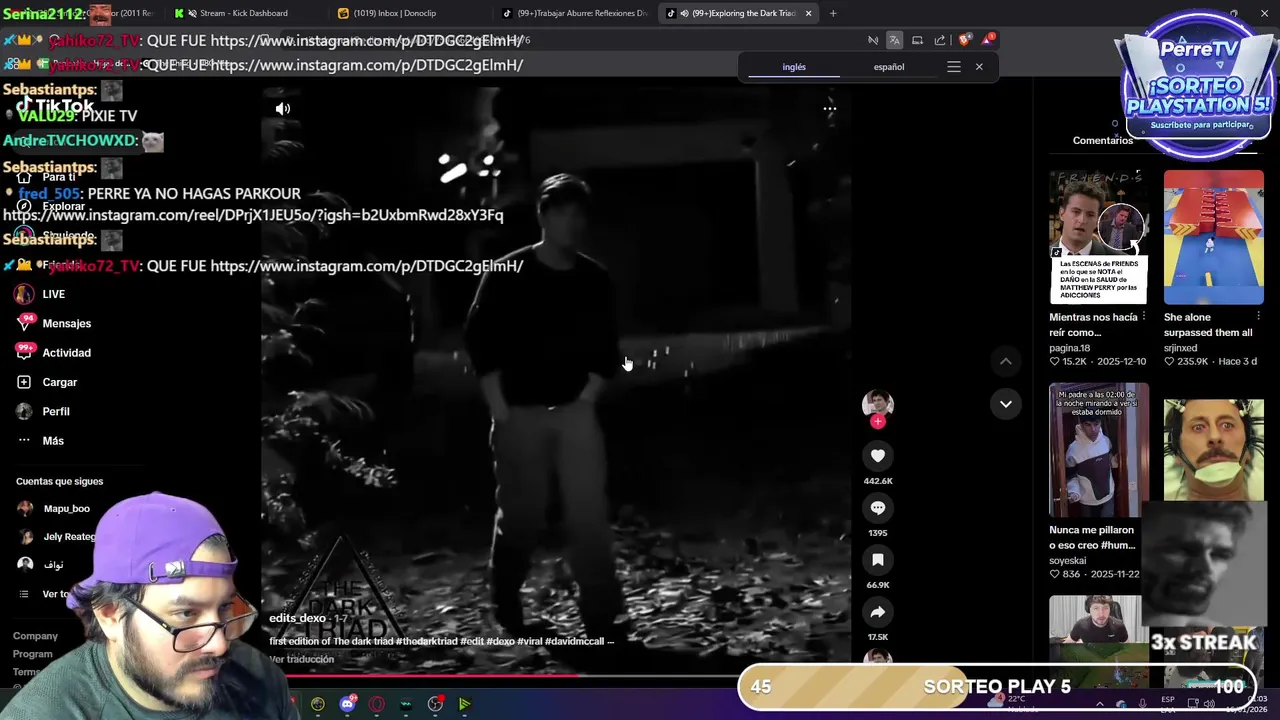The width and height of the screenshot is (1280, 720).
Task: Open a new browser tab
Action: click(833, 13)
